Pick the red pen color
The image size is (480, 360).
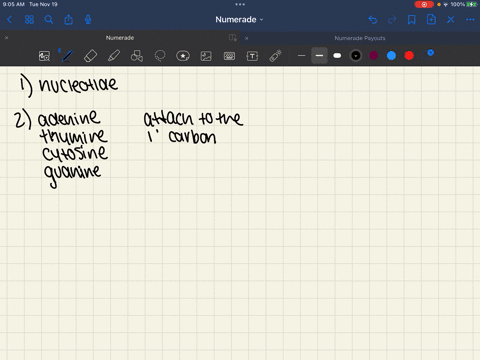409,56
